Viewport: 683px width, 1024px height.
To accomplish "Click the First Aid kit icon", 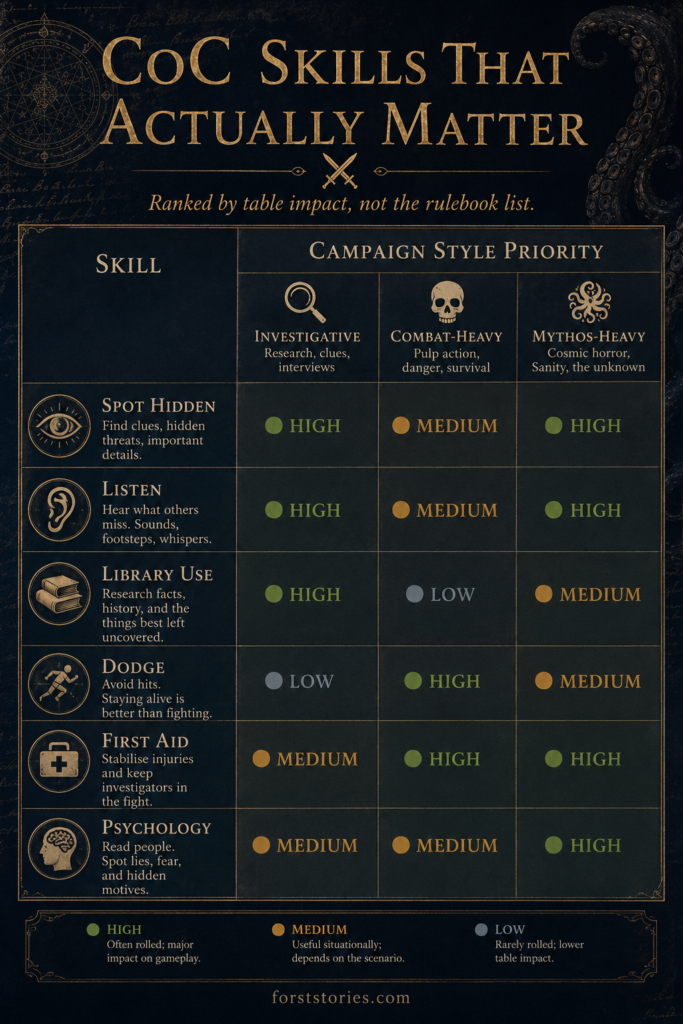I will [x=59, y=761].
